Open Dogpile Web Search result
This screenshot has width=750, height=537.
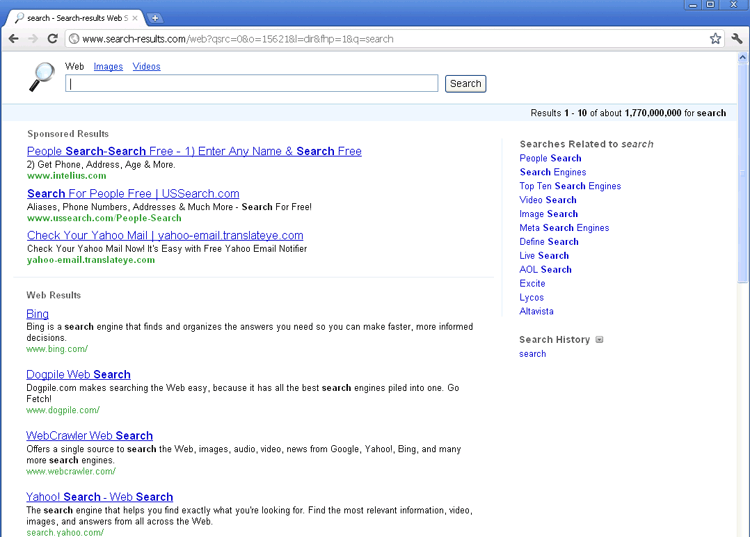[78, 374]
